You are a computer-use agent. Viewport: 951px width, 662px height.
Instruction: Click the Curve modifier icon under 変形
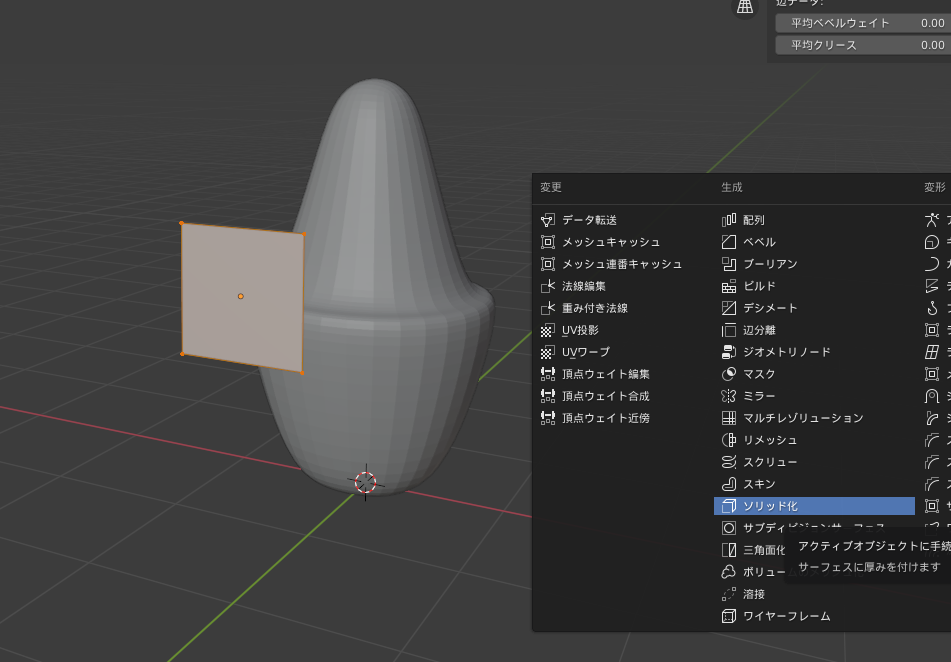932,264
